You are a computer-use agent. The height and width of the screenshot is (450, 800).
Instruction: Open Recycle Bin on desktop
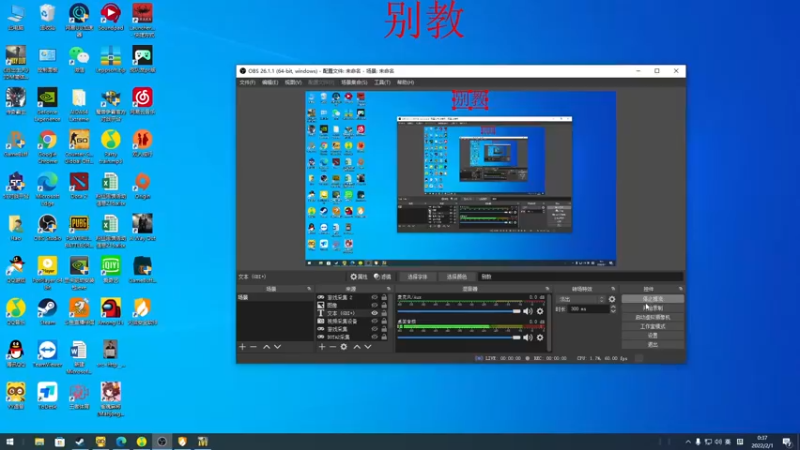47,17
